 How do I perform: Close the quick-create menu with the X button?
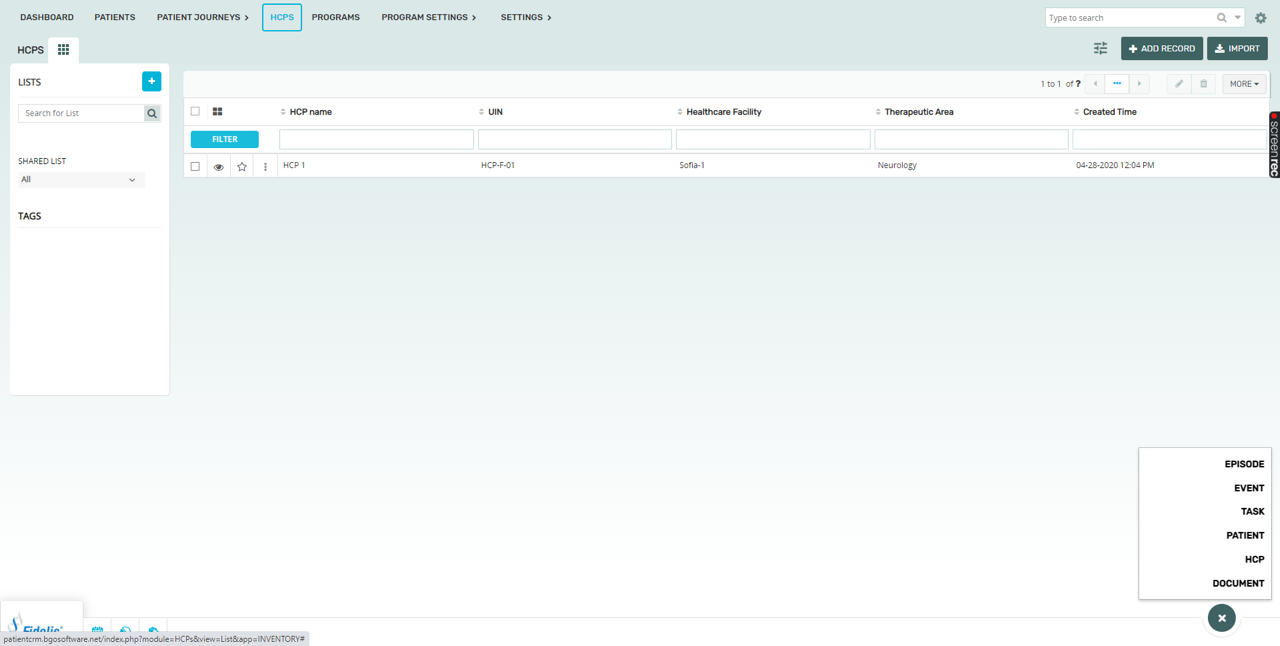coord(1221,618)
